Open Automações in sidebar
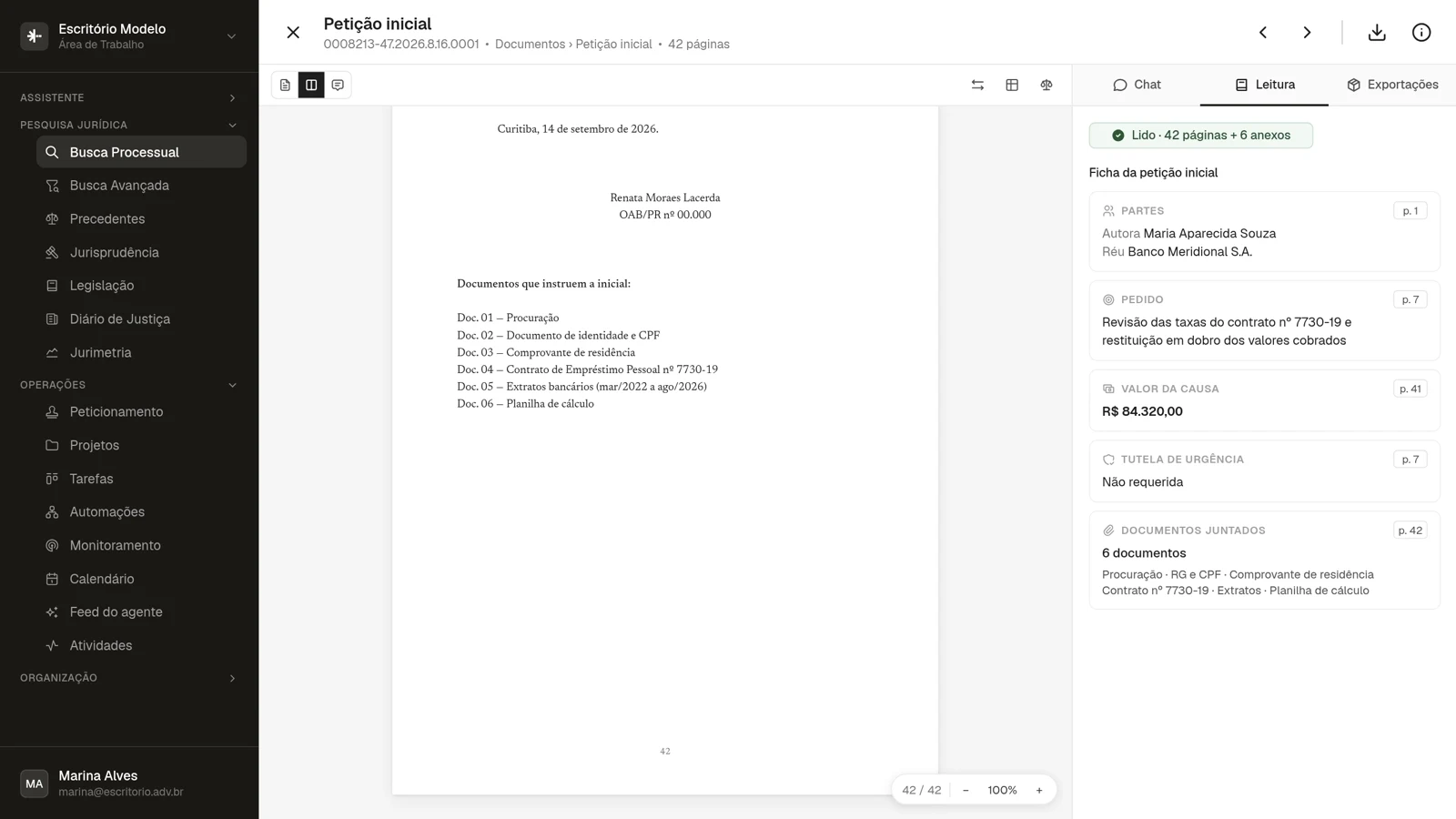The height and width of the screenshot is (819, 1456). click(141, 512)
